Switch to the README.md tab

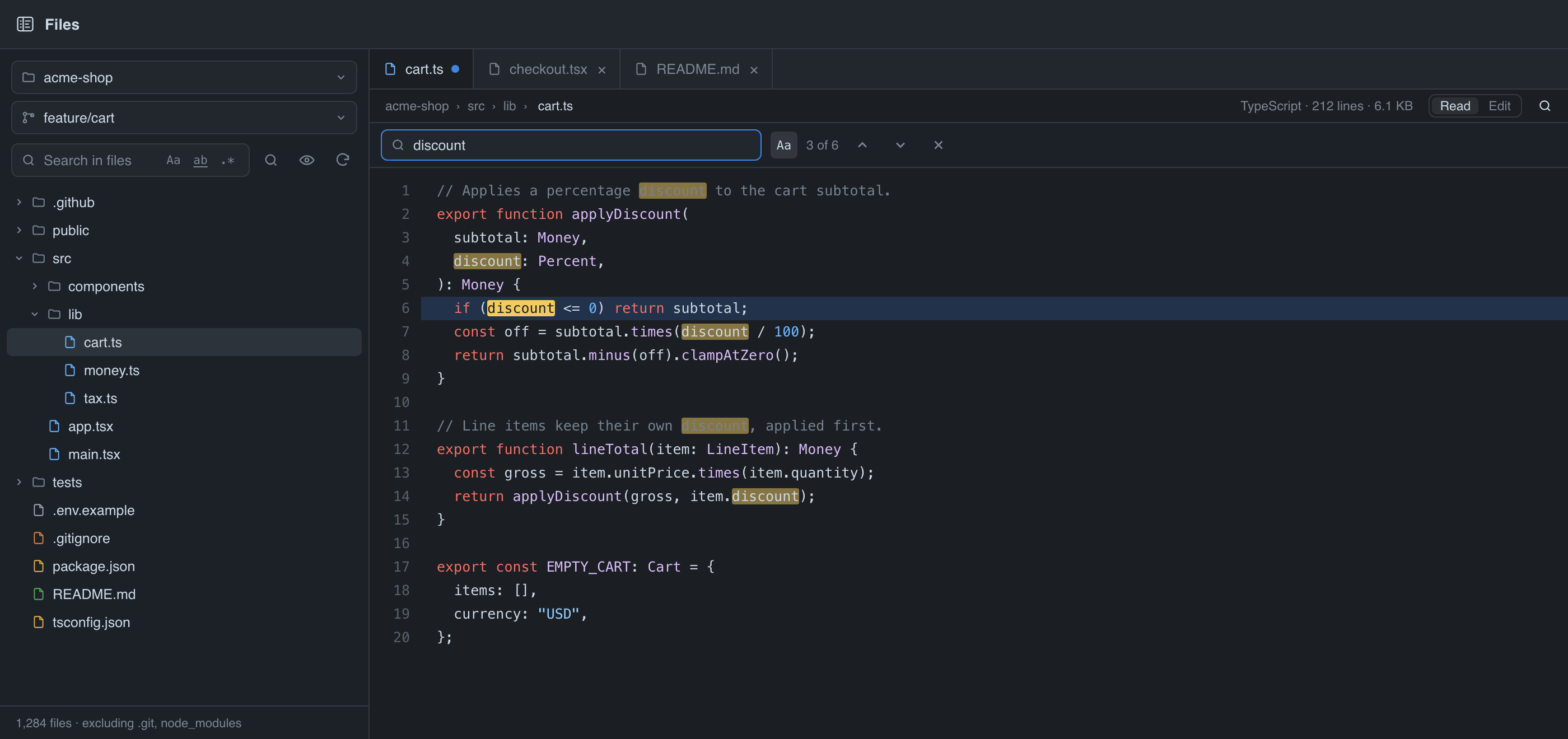point(696,69)
